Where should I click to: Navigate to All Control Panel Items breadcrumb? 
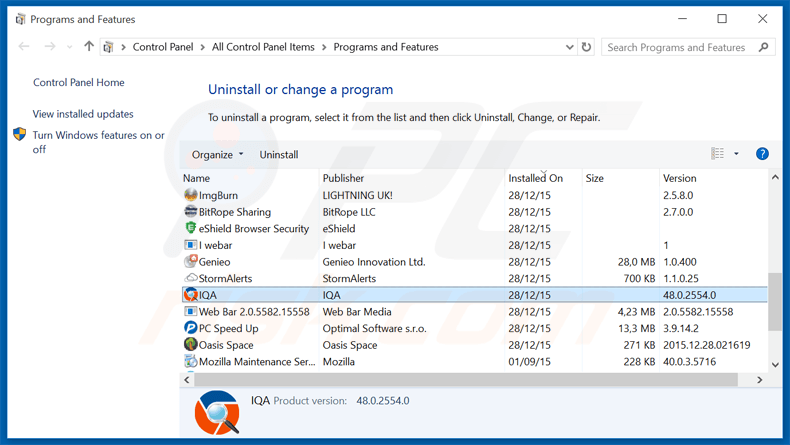(263, 47)
